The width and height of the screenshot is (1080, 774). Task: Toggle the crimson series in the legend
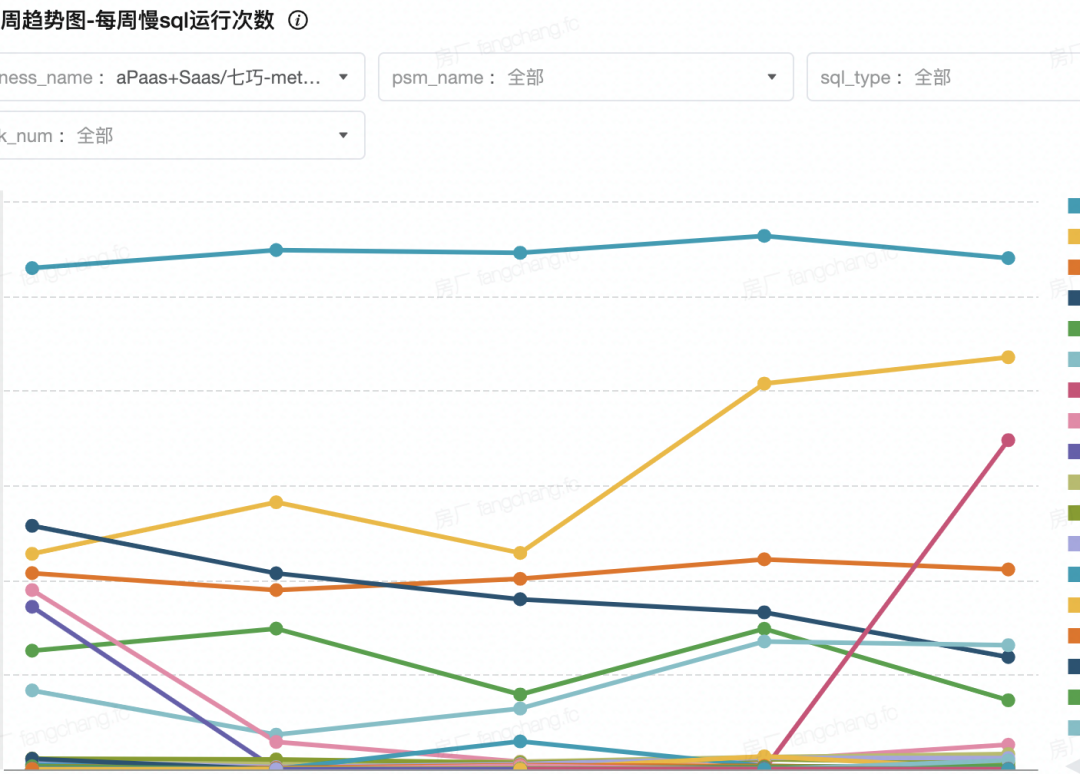(1074, 390)
